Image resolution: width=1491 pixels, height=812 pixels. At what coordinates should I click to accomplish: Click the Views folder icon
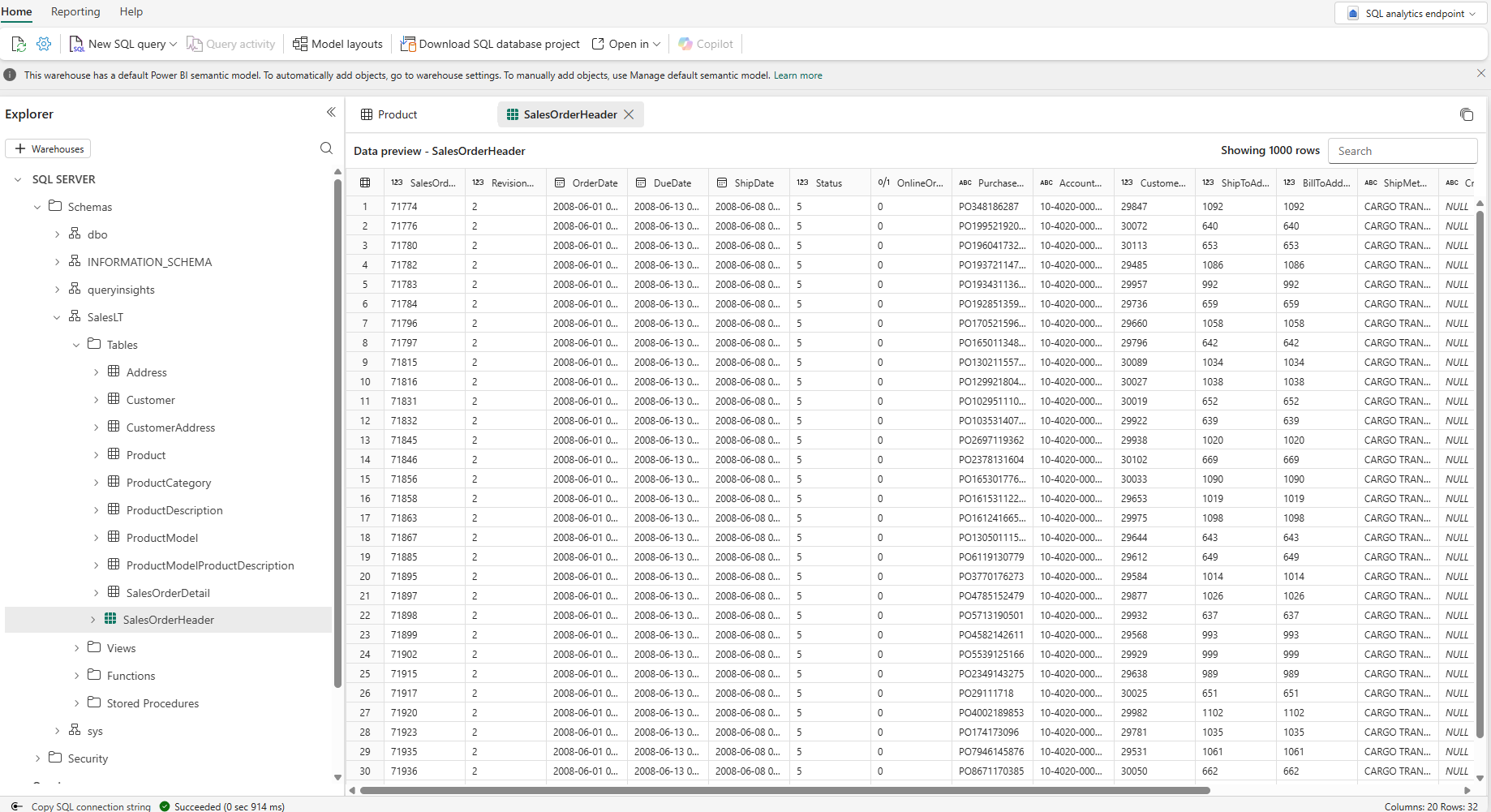pyautogui.click(x=94, y=647)
